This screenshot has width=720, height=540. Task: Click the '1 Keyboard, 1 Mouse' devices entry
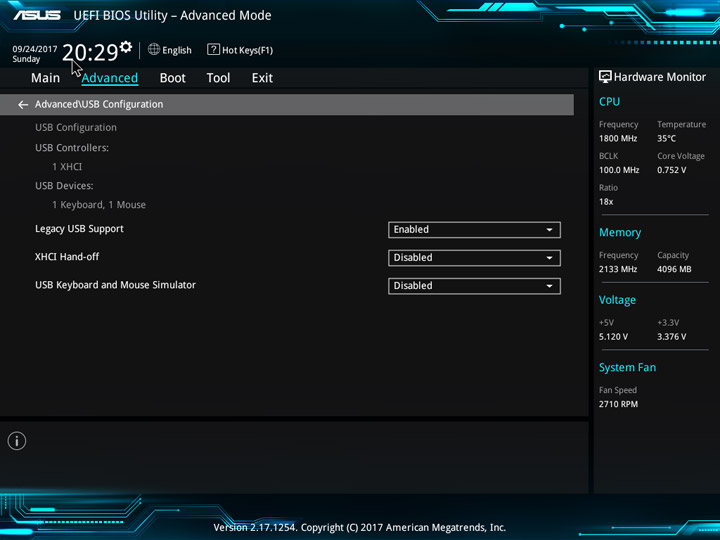[x=99, y=205]
